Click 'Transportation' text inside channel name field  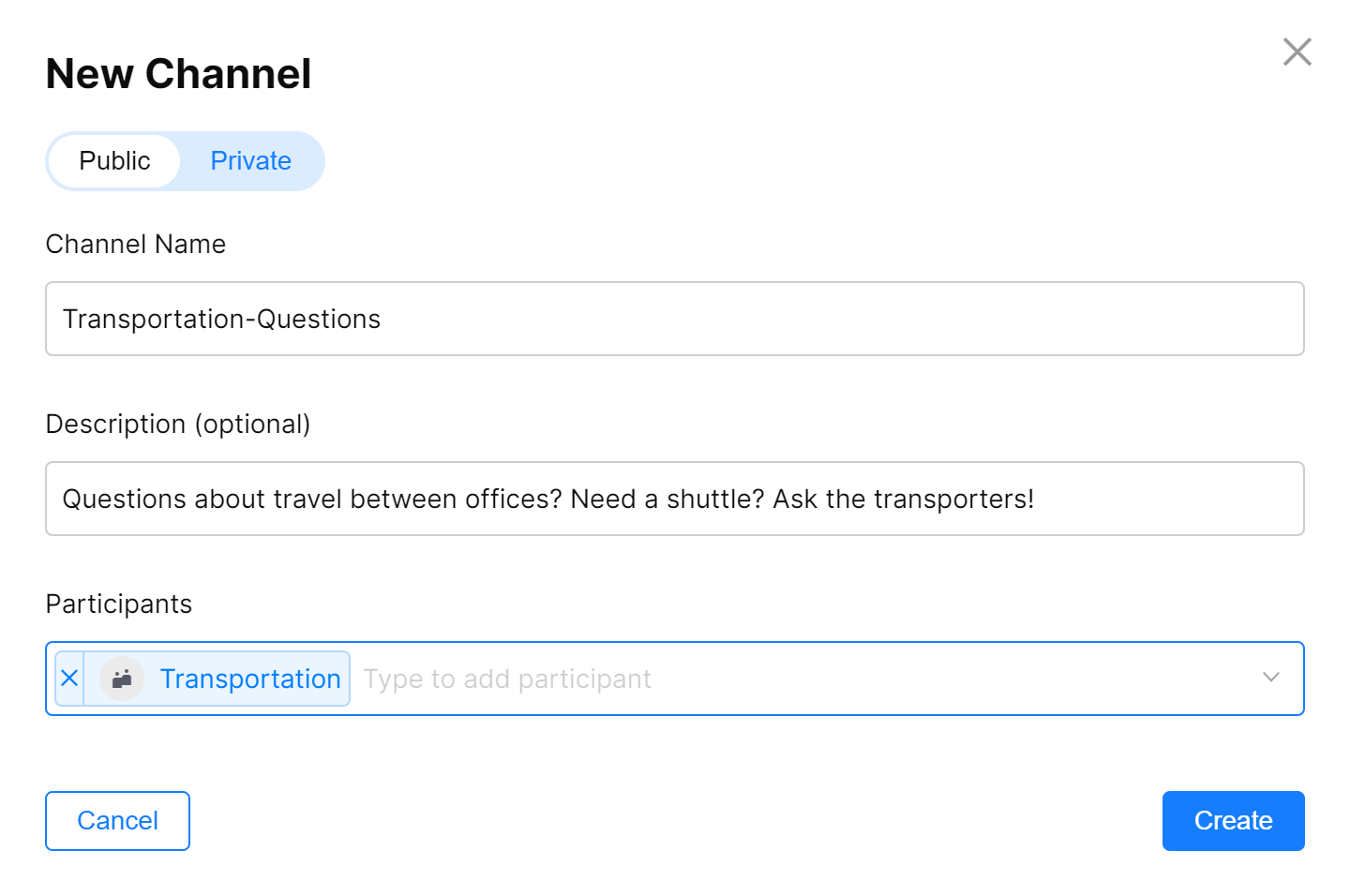tap(154, 320)
